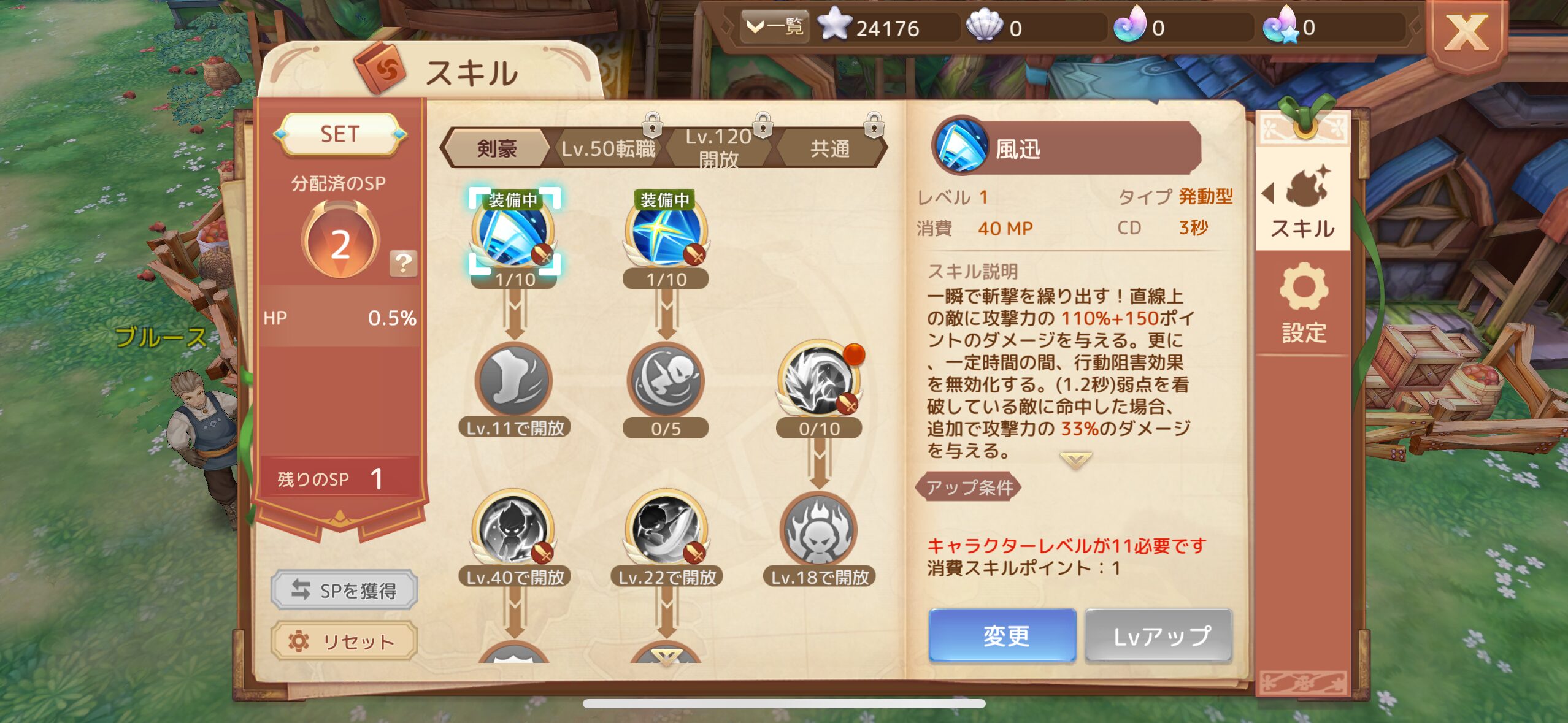
Task: Select the equipped 風迅 wind slash skill icon
Action: click(514, 232)
